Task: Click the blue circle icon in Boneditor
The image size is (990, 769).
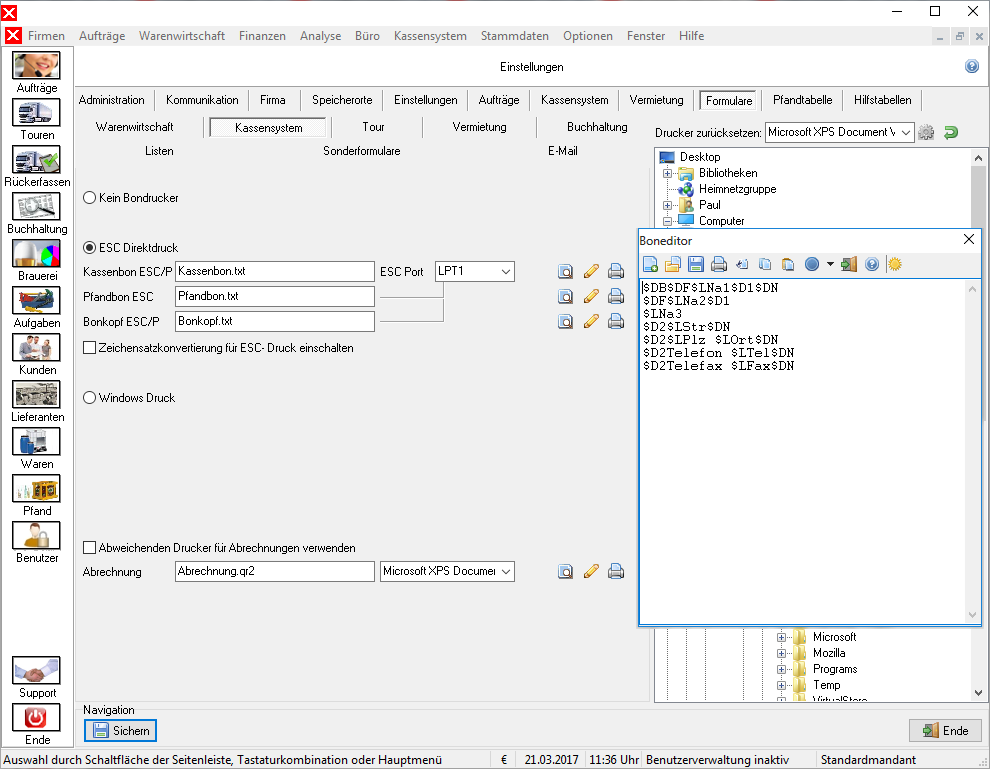Action: pyautogui.click(x=812, y=265)
